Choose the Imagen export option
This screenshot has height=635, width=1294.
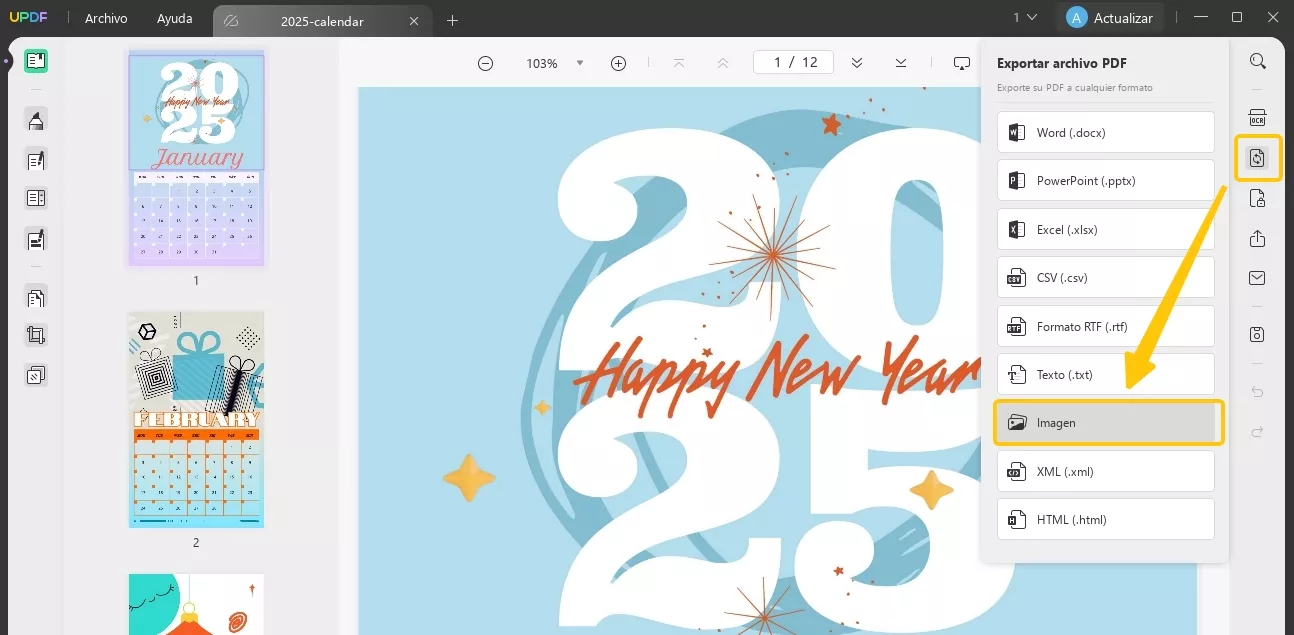pyautogui.click(x=1108, y=422)
